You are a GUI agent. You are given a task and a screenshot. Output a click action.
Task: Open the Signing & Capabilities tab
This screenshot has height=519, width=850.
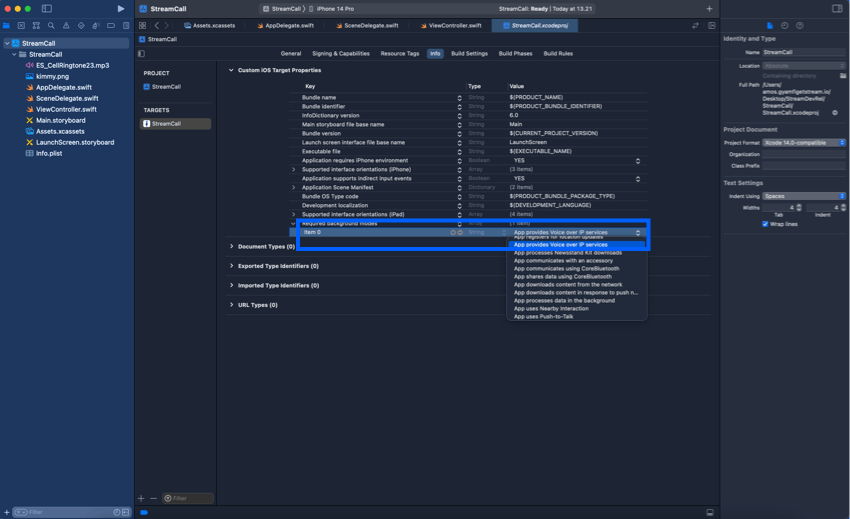click(340, 54)
